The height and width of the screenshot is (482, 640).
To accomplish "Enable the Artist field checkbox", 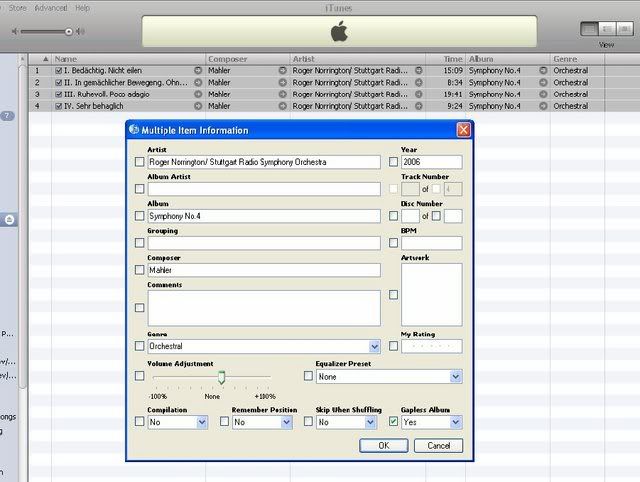I will pyautogui.click(x=140, y=162).
